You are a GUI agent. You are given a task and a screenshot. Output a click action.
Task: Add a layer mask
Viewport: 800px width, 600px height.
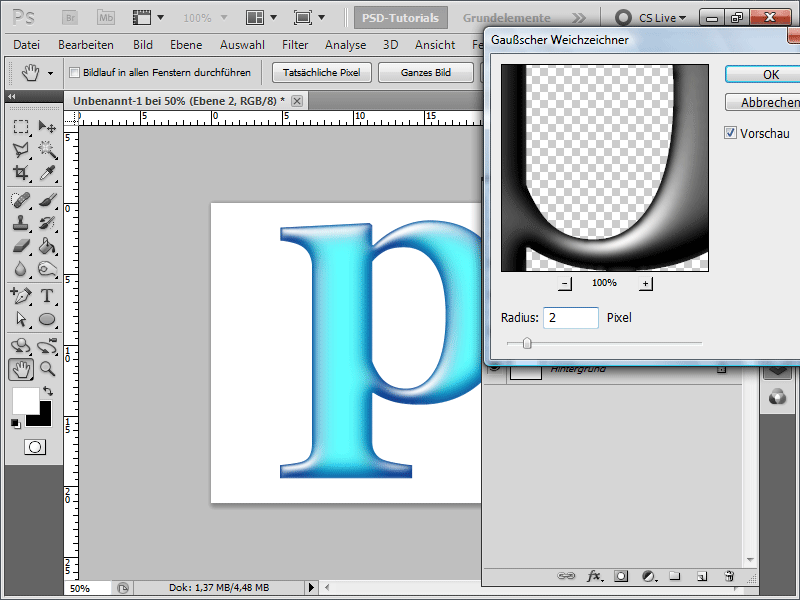point(621,576)
